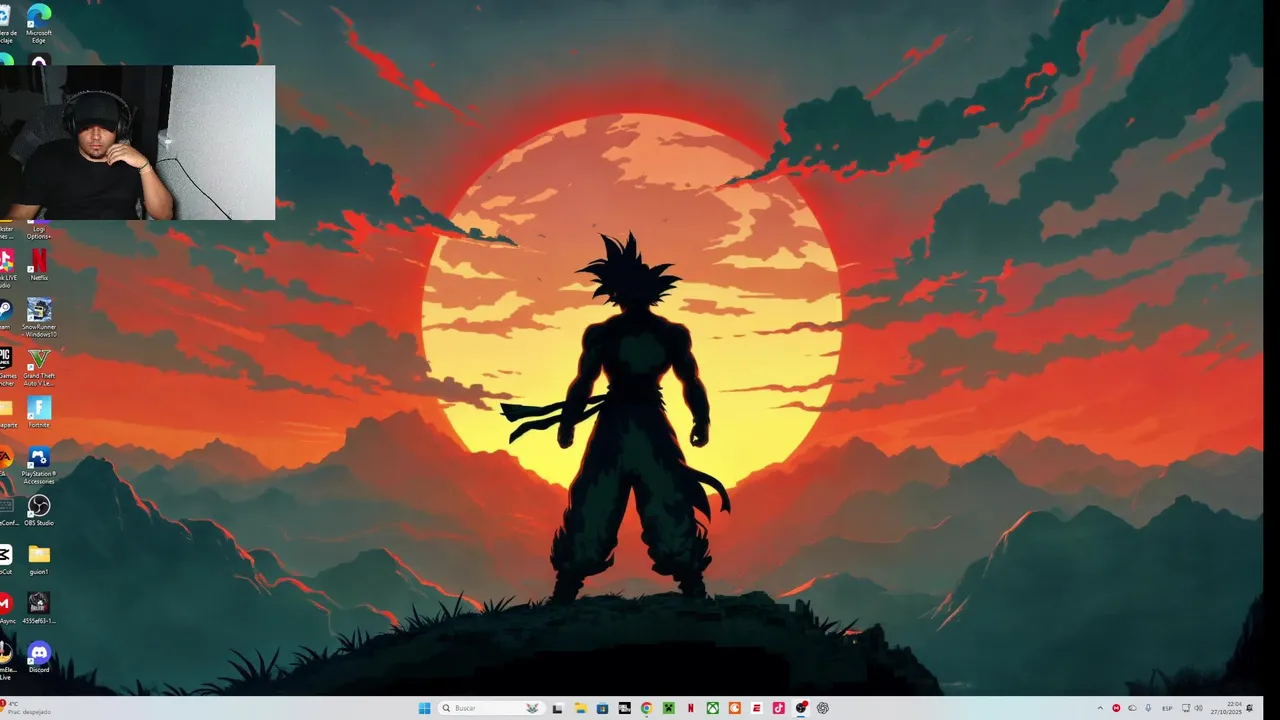Click the microphone tray icon

(x=1148, y=708)
